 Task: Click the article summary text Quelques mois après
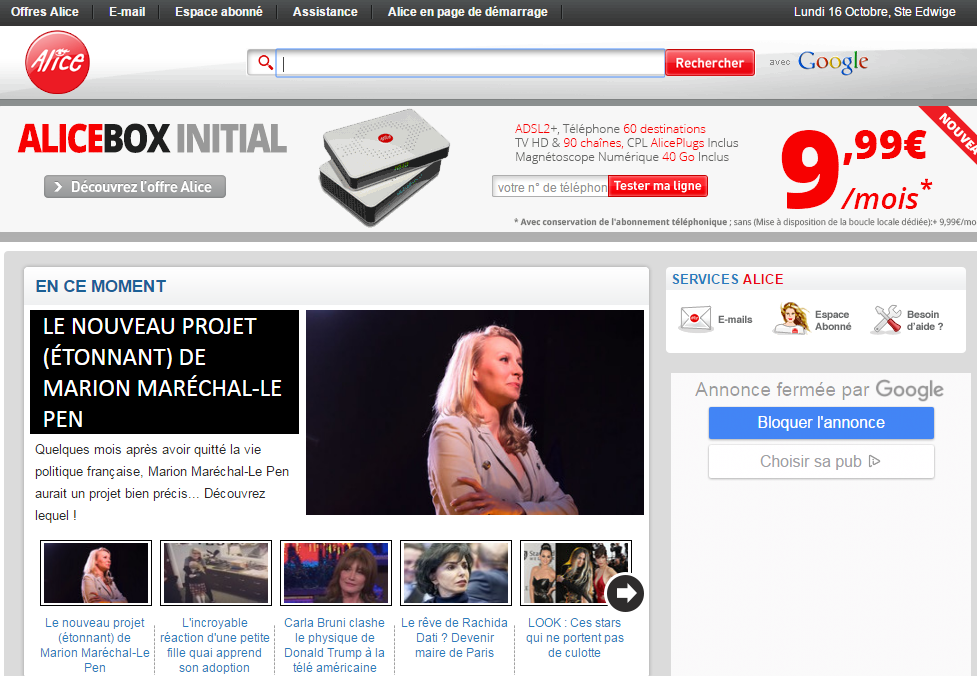coord(162,482)
